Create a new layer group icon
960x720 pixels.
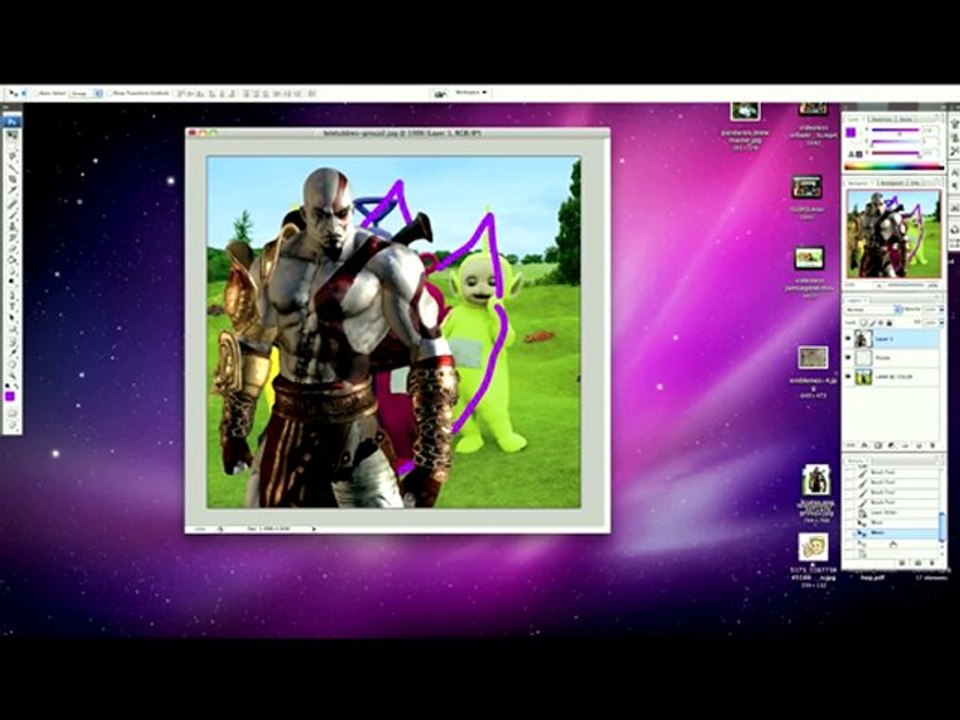(x=905, y=446)
